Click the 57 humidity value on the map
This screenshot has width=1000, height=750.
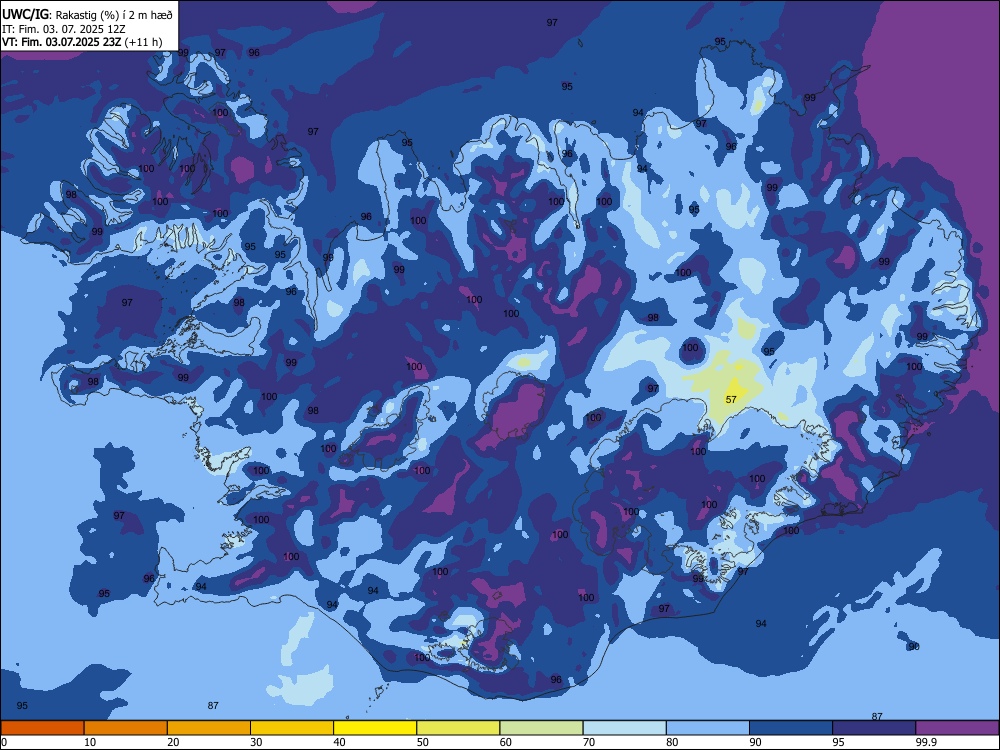point(731,399)
